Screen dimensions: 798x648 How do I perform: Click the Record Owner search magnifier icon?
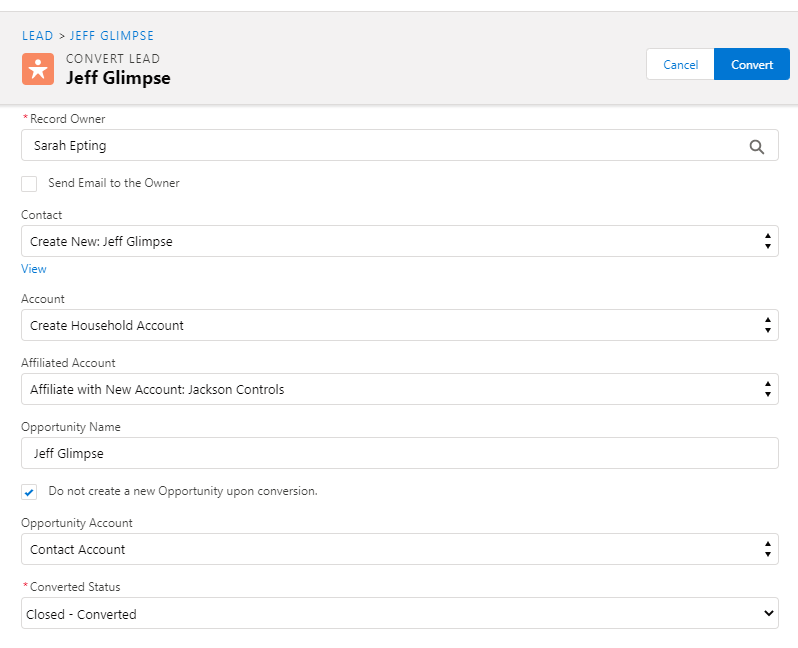(x=757, y=146)
